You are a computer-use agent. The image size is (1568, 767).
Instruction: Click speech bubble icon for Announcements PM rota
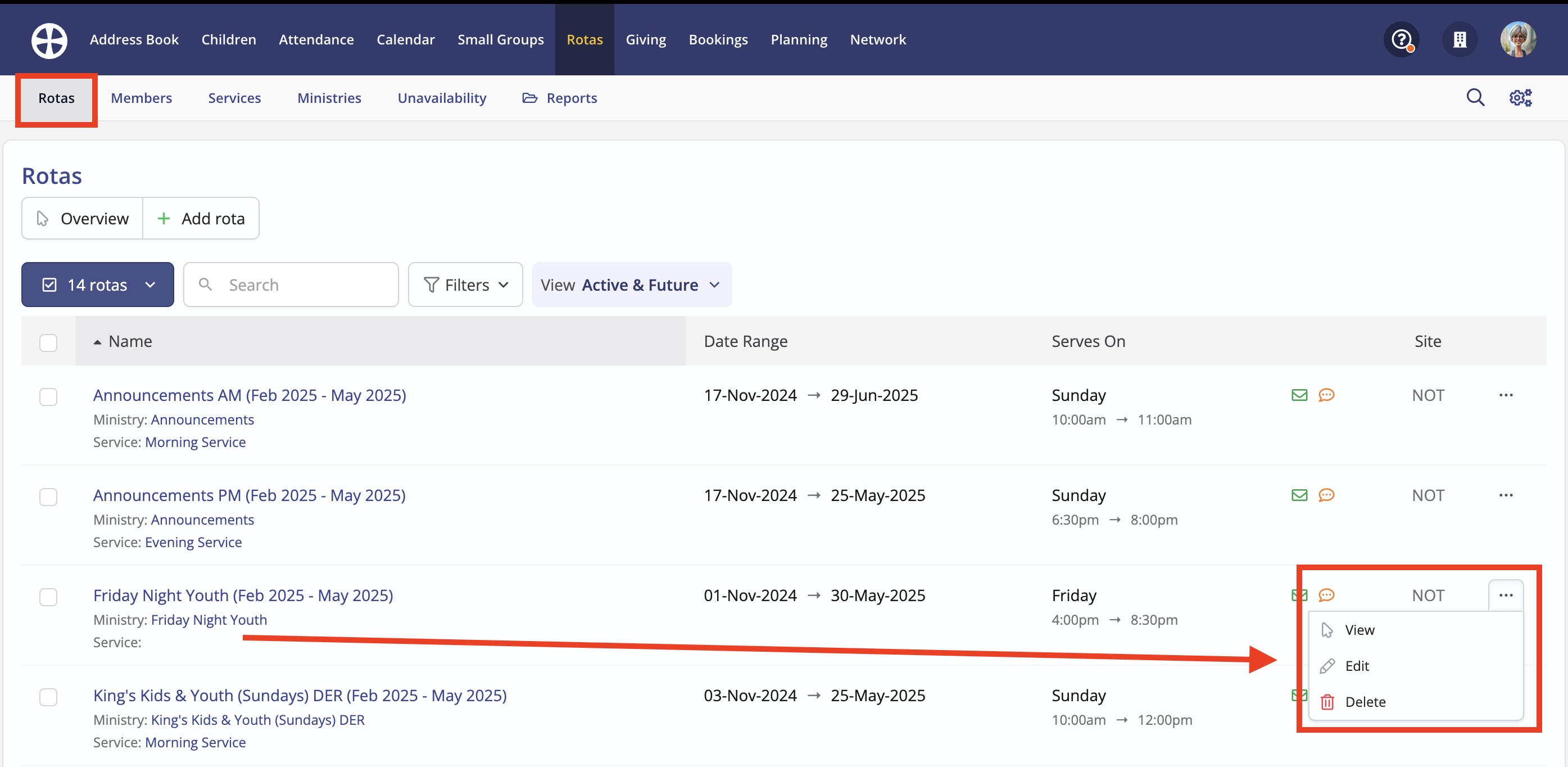point(1326,495)
